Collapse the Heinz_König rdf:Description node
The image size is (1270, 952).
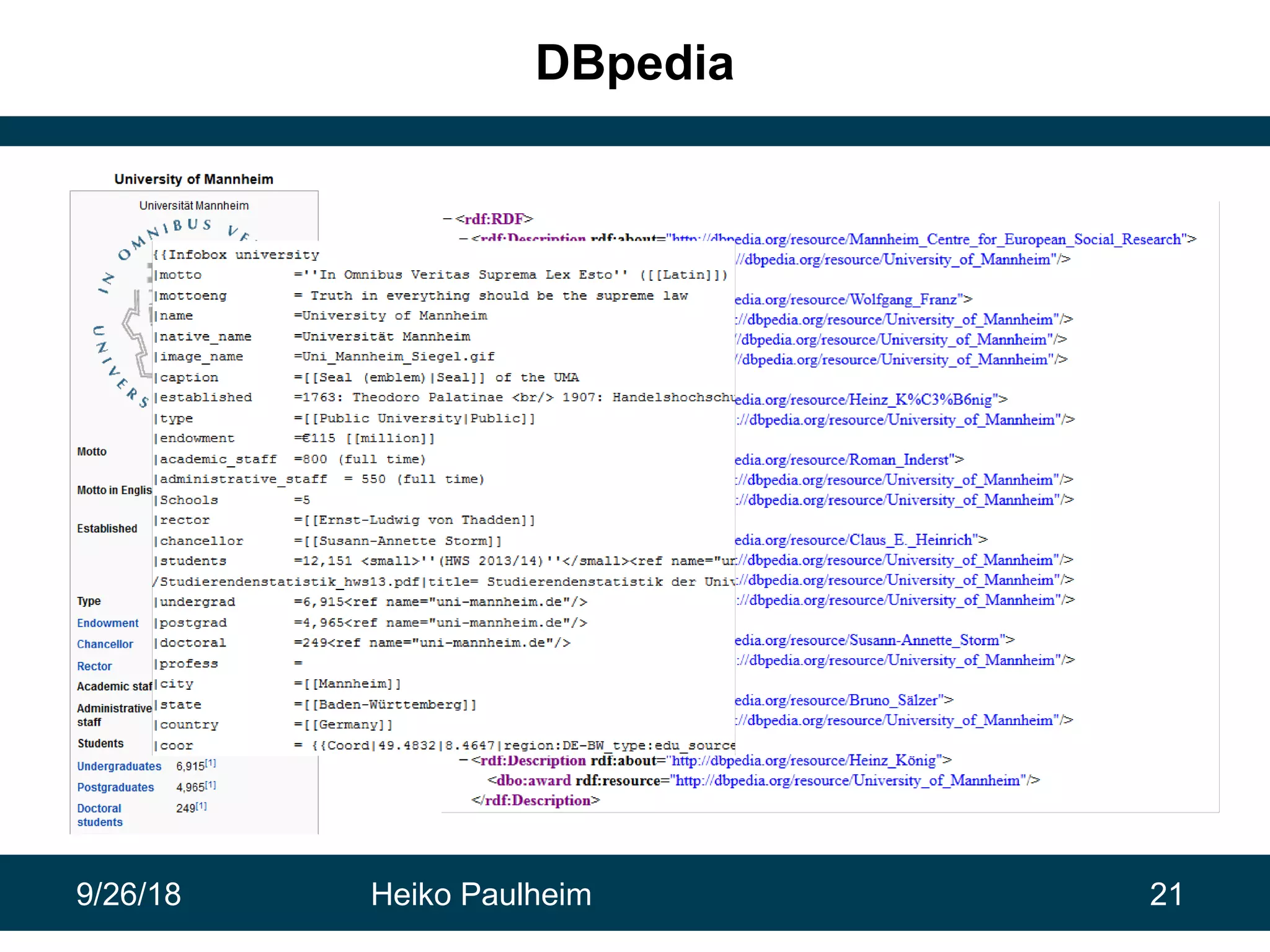(x=463, y=760)
